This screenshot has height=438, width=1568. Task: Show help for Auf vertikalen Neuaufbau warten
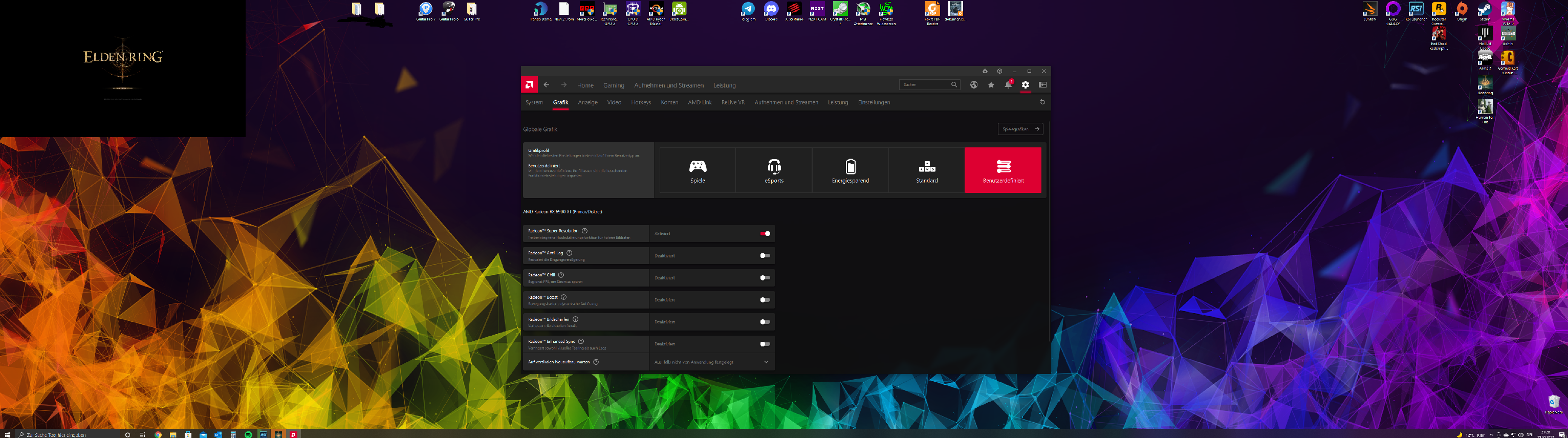[596, 362]
